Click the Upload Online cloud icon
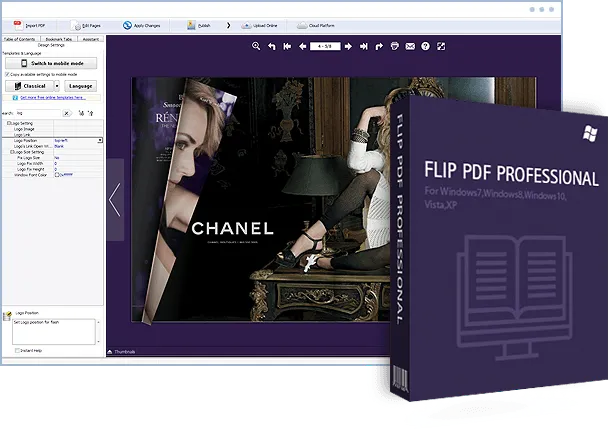612x442 pixels. 246,26
